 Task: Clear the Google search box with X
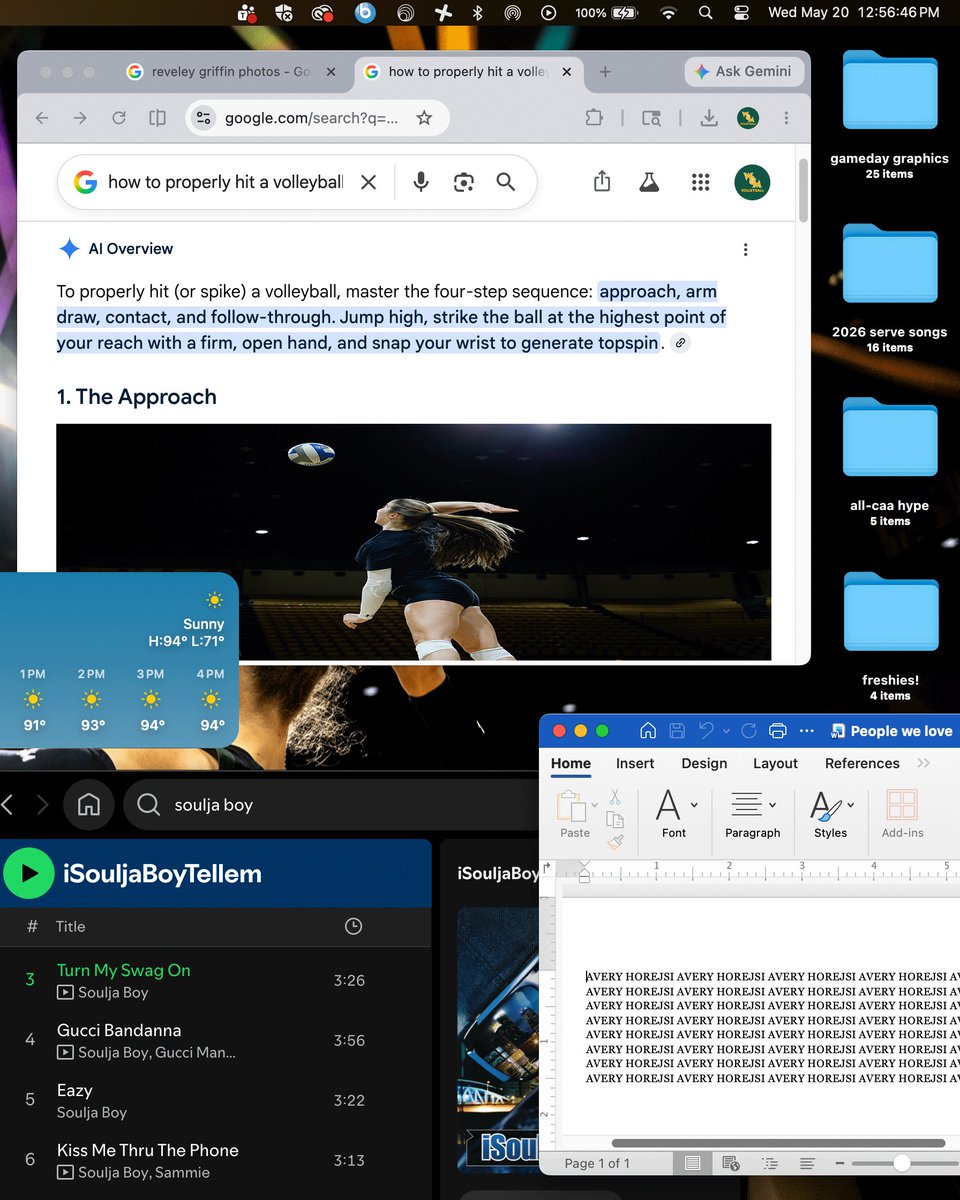[368, 182]
